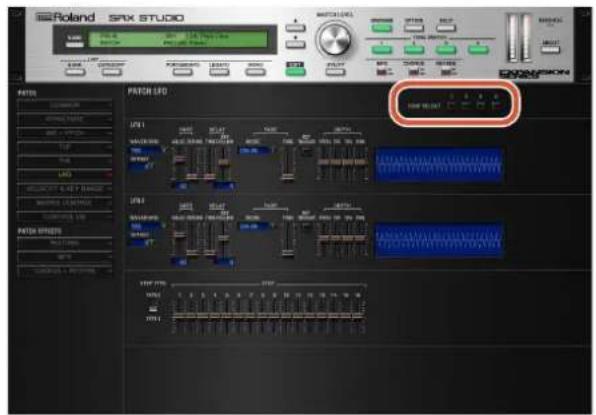Viewport: 596px width, 415px height.
Task: Click LFO2 delay blue number field
Action: 224,262
